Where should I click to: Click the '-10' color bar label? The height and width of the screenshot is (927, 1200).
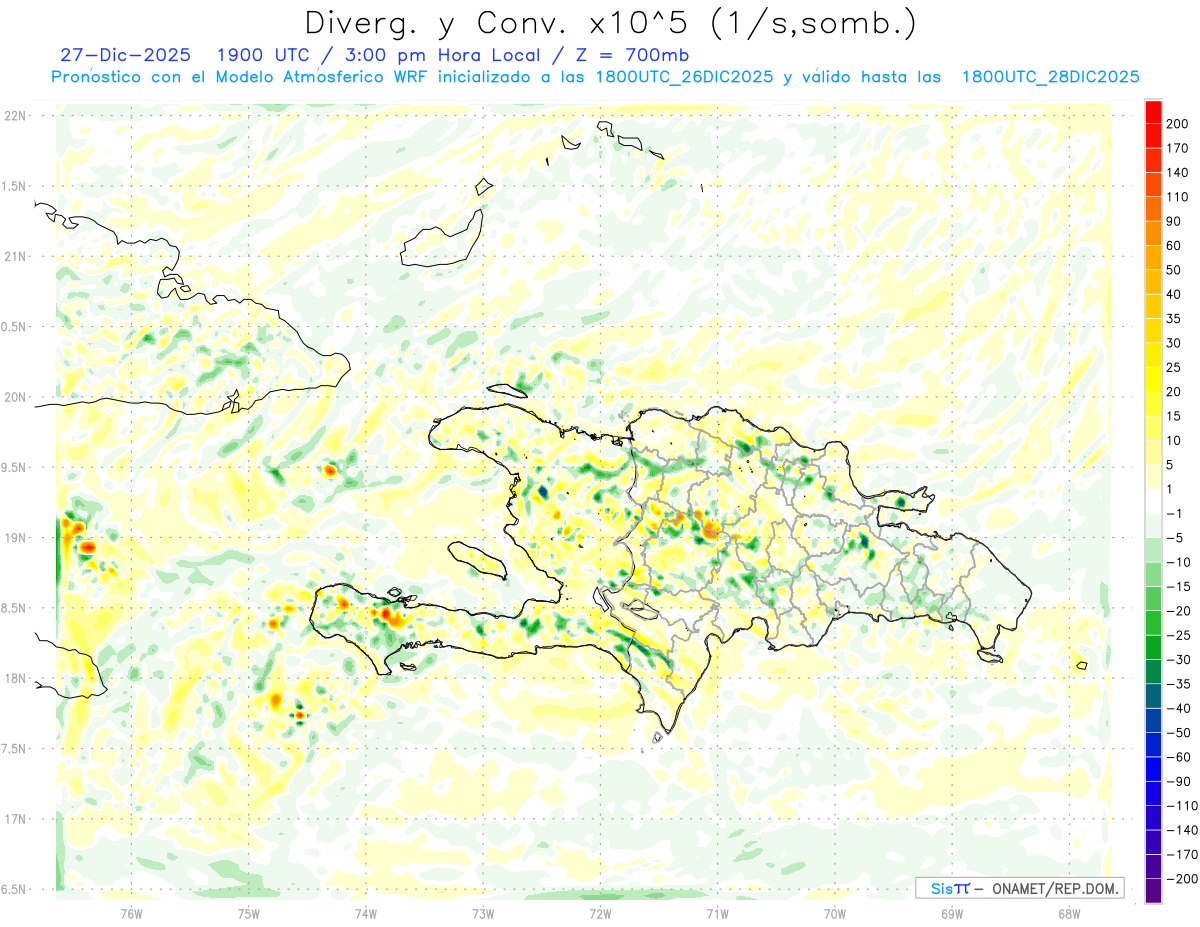[1180, 562]
